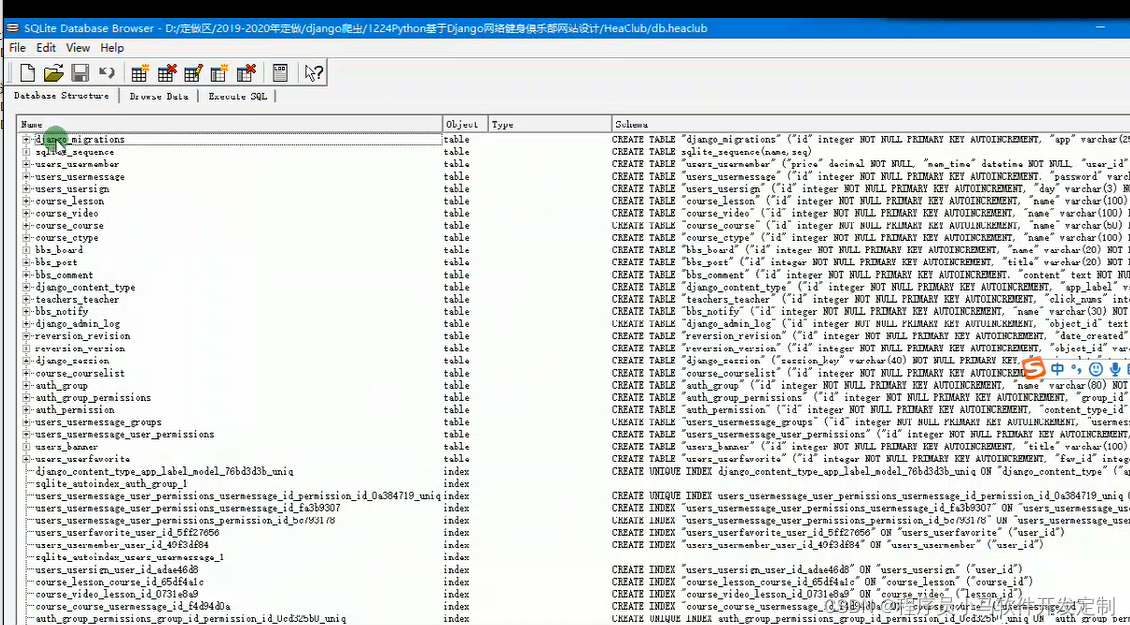Open the Help menu
The image size is (1130, 625).
coord(112,48)
